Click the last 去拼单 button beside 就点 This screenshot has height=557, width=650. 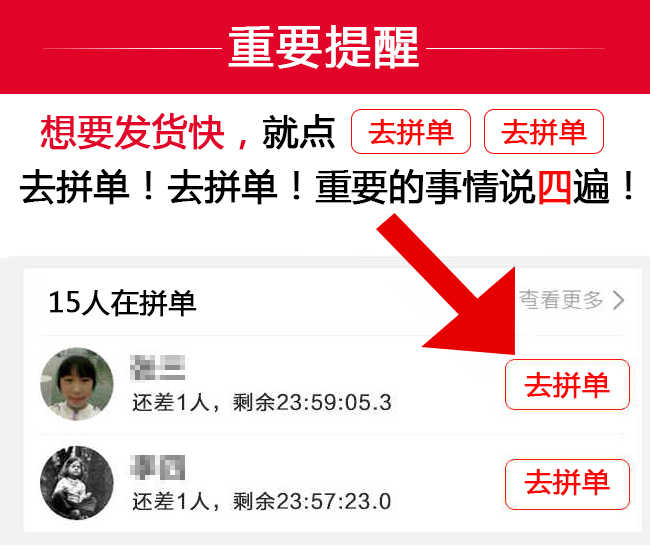543,131
